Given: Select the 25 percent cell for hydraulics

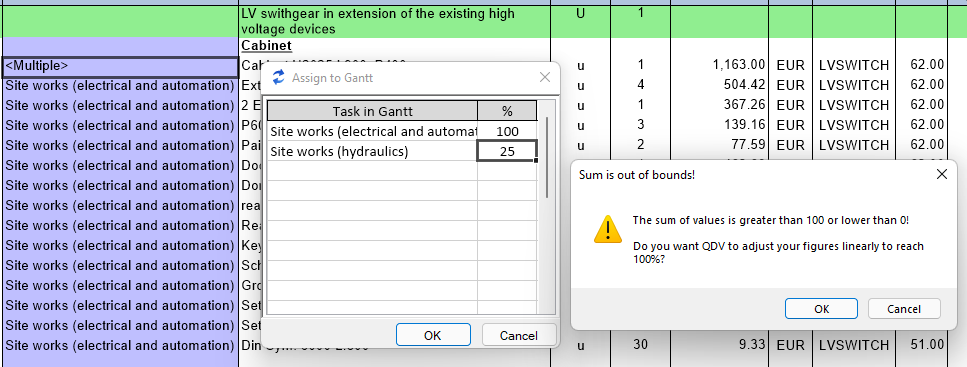Looking at the screenshot, I should tap(507, 151).
